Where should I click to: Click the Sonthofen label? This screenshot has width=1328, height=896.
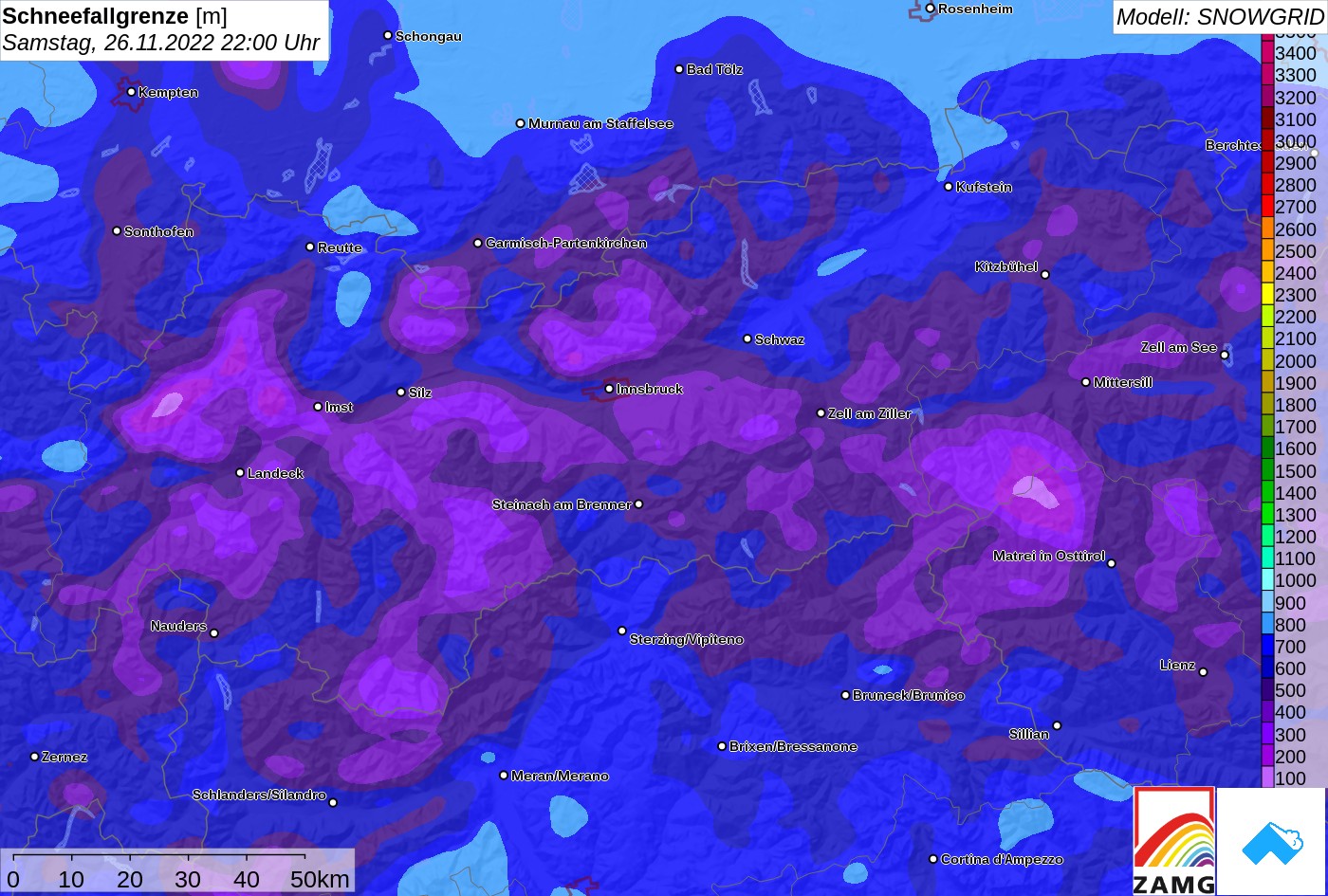coord(159,231)
